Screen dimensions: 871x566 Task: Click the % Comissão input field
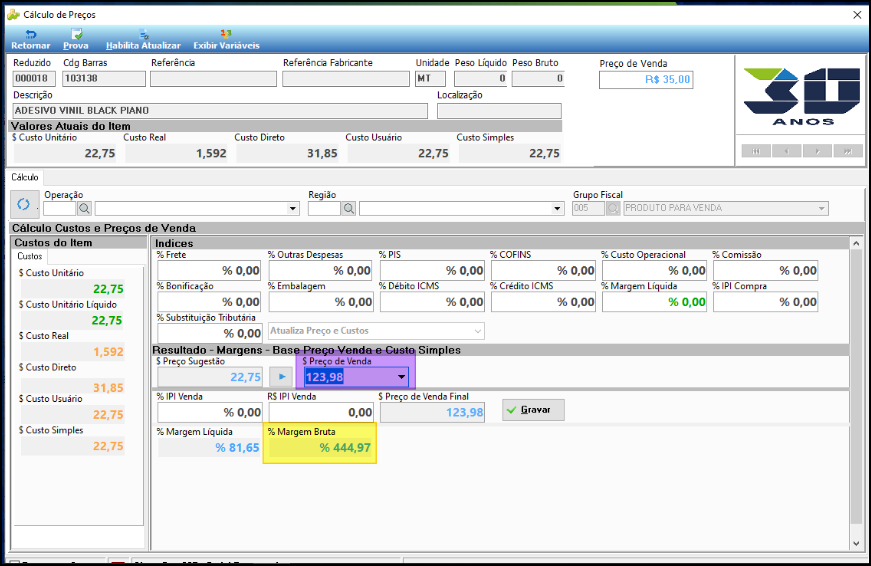(765, 271)
